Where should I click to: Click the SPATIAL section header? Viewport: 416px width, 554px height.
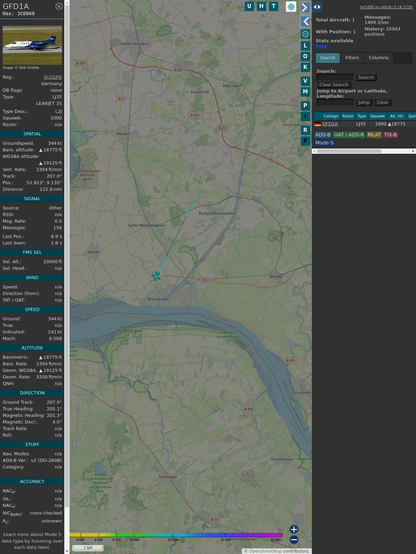[x=32, y=134]
